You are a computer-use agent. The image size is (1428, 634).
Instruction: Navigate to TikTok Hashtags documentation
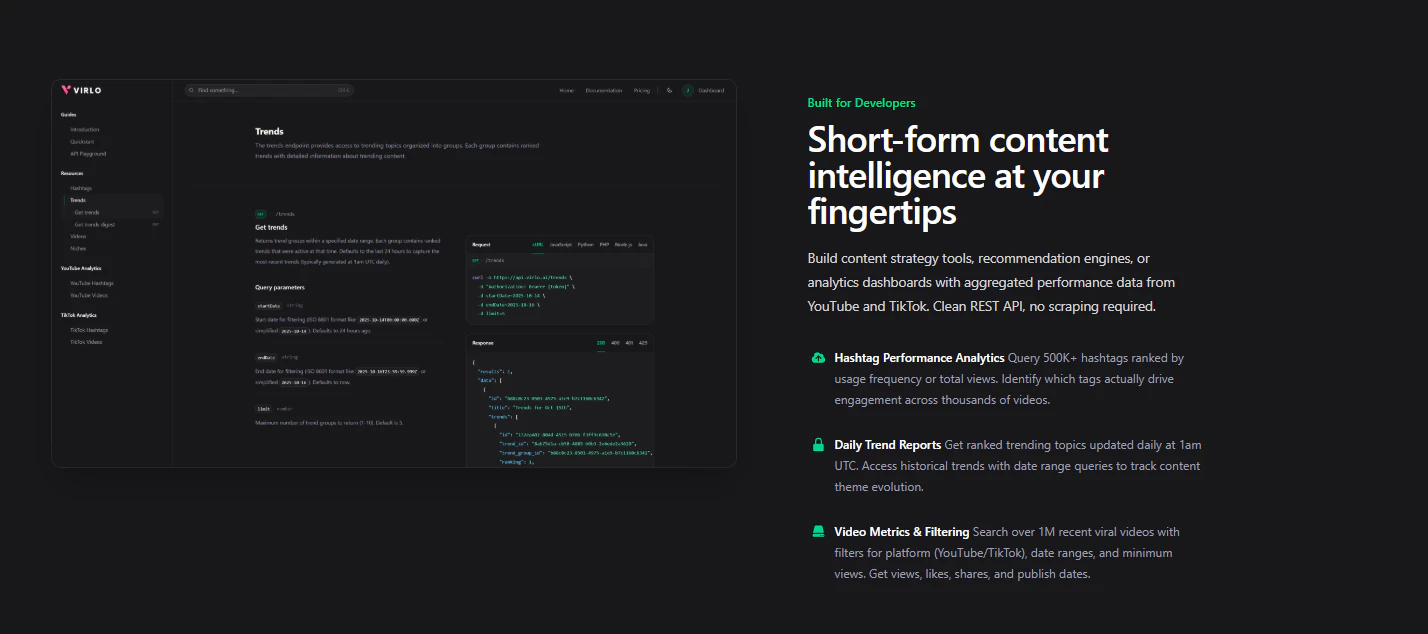coord(89,330)
